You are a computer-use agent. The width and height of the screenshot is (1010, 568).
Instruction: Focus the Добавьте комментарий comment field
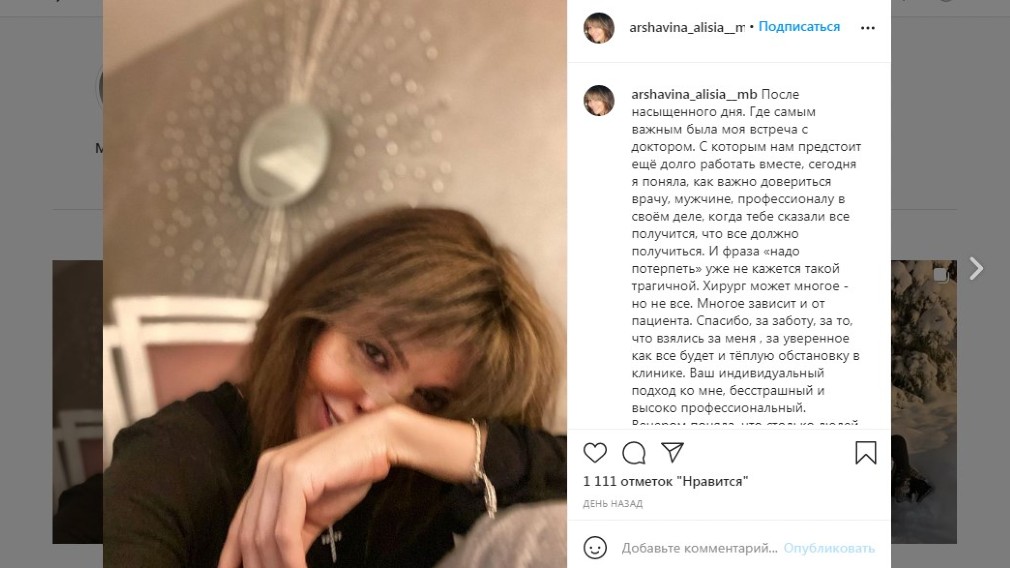coord(700,548)
